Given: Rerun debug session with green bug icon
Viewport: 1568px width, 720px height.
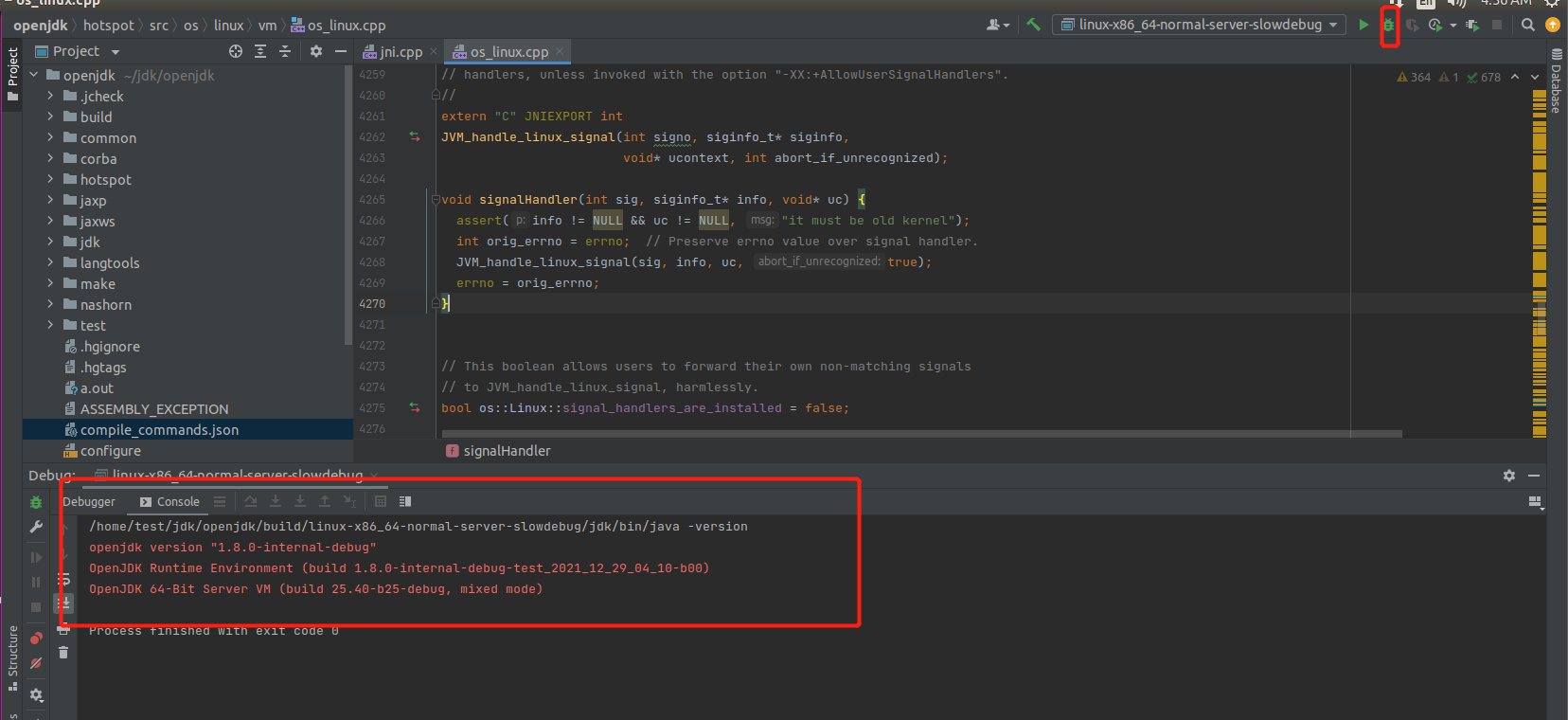Looking at the screenshot, I should 36,502.
